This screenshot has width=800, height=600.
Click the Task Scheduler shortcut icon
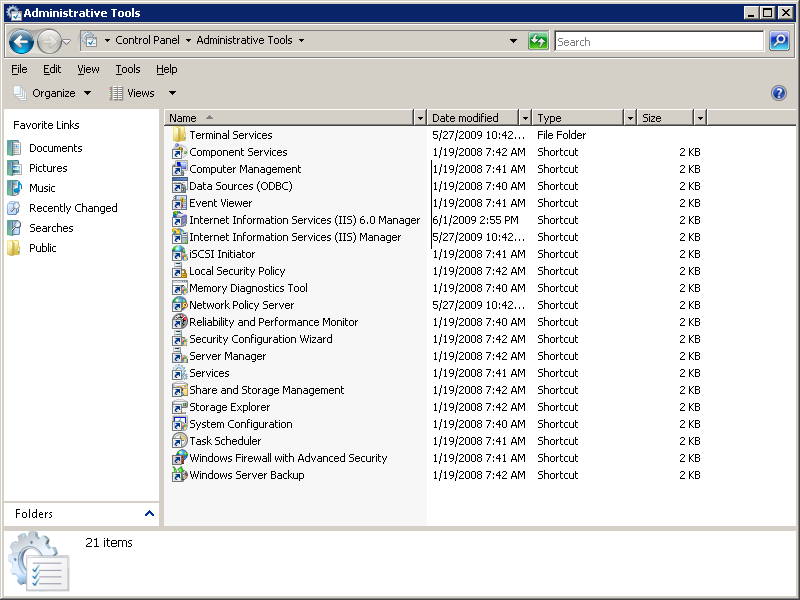click(180, 441)
